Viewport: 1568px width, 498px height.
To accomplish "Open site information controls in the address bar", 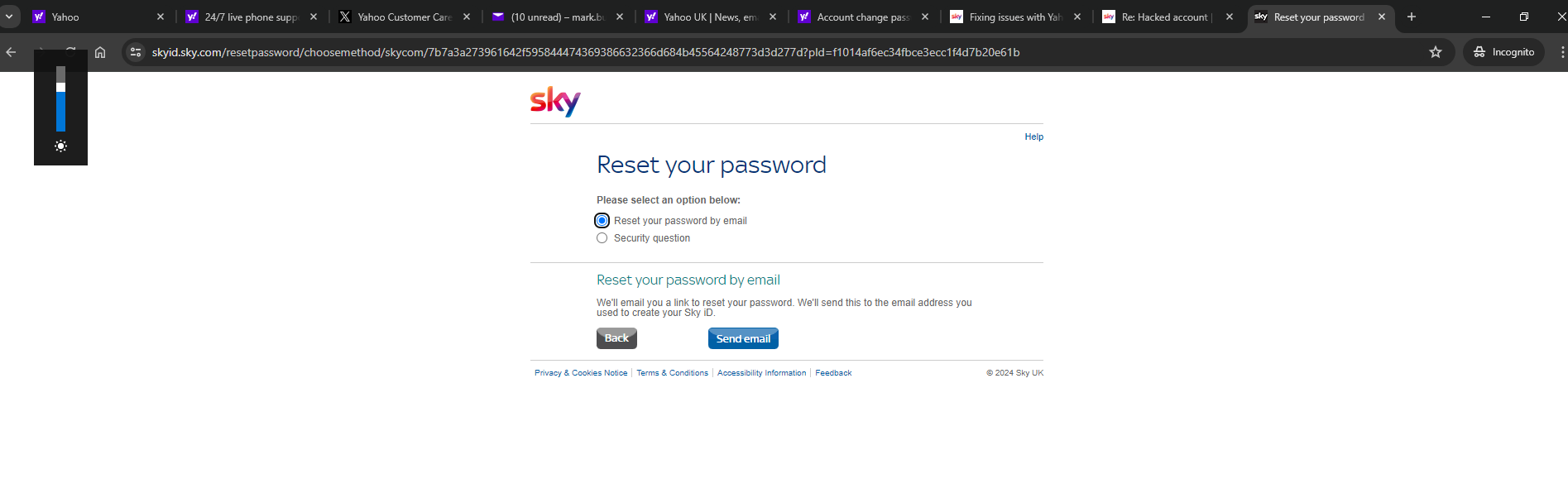I will tap(135, 51).
